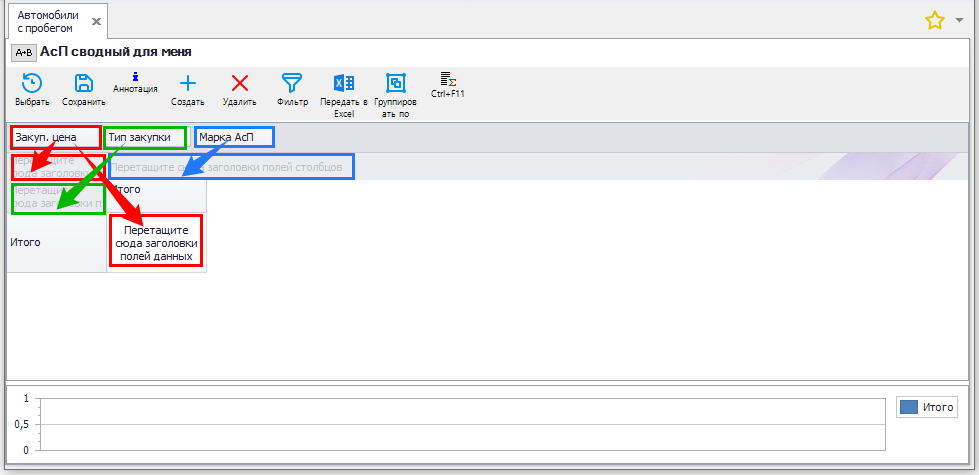Click the blue Итого legend swatch

pos(908,407)
